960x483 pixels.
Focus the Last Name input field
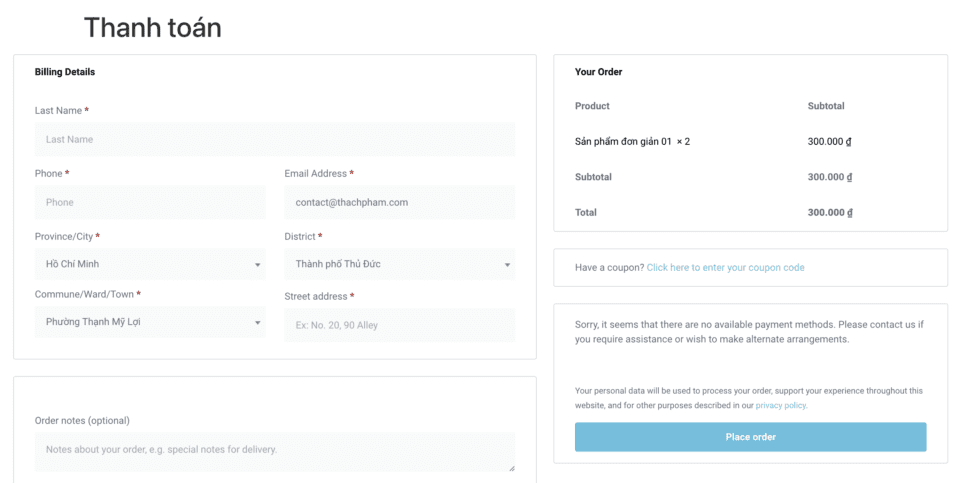click(x=274, y=139)
